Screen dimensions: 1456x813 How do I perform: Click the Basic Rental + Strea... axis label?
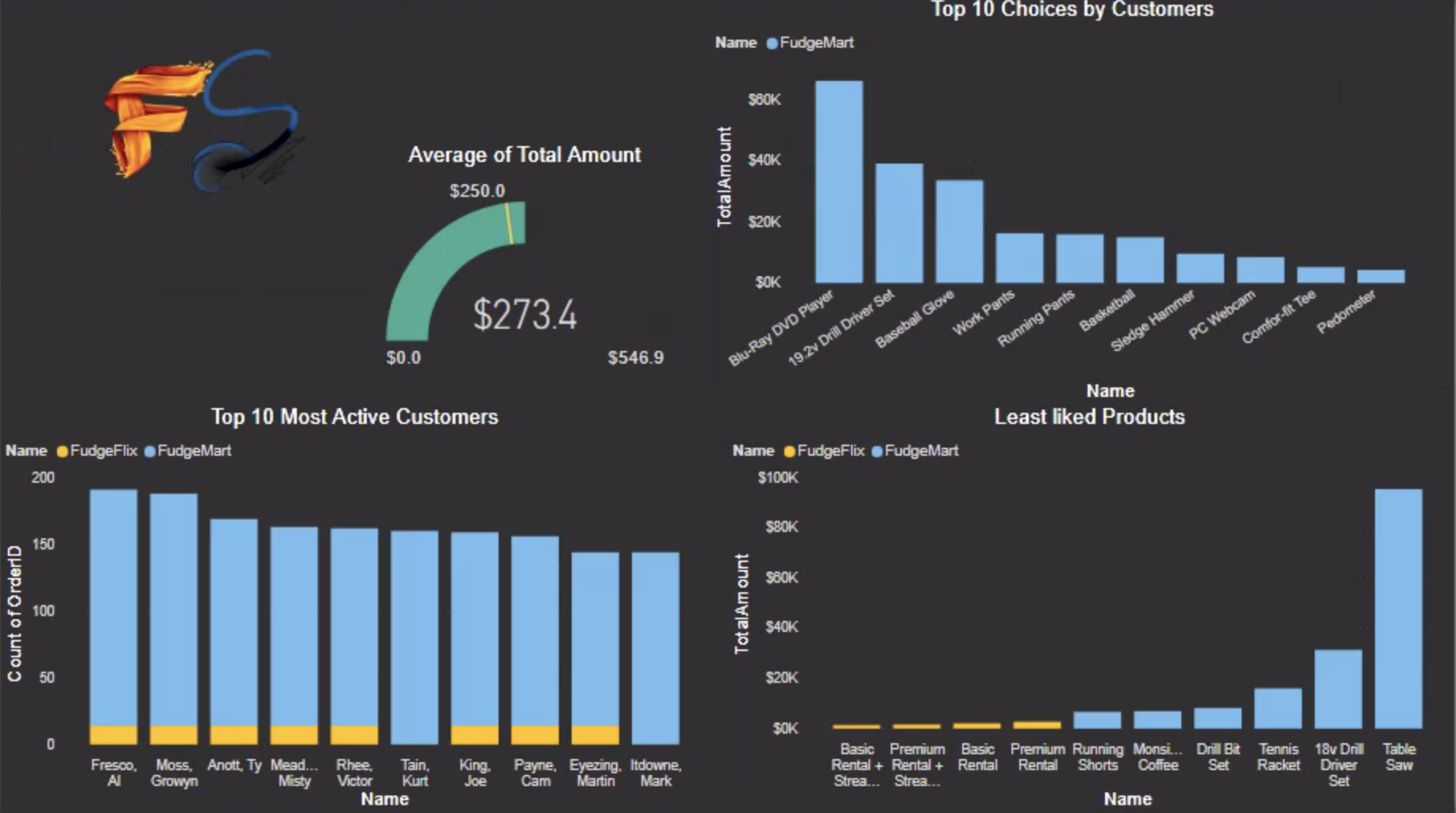857,765
